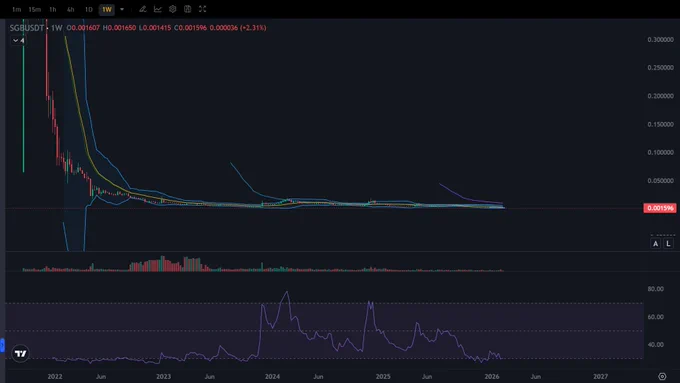
Task: Click the closing value C0.001596
Action: pyautogui.click(x=190, y=28)
